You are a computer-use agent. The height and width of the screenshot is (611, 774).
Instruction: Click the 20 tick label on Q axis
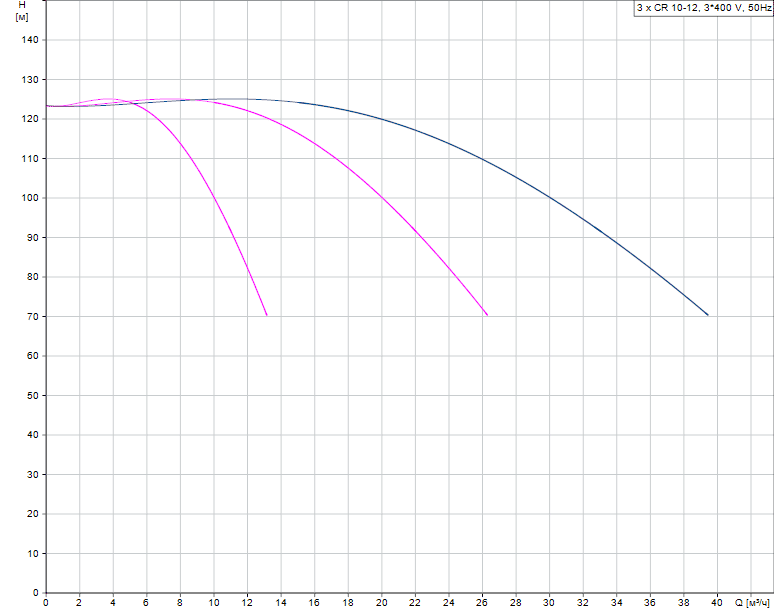(381, 602)
